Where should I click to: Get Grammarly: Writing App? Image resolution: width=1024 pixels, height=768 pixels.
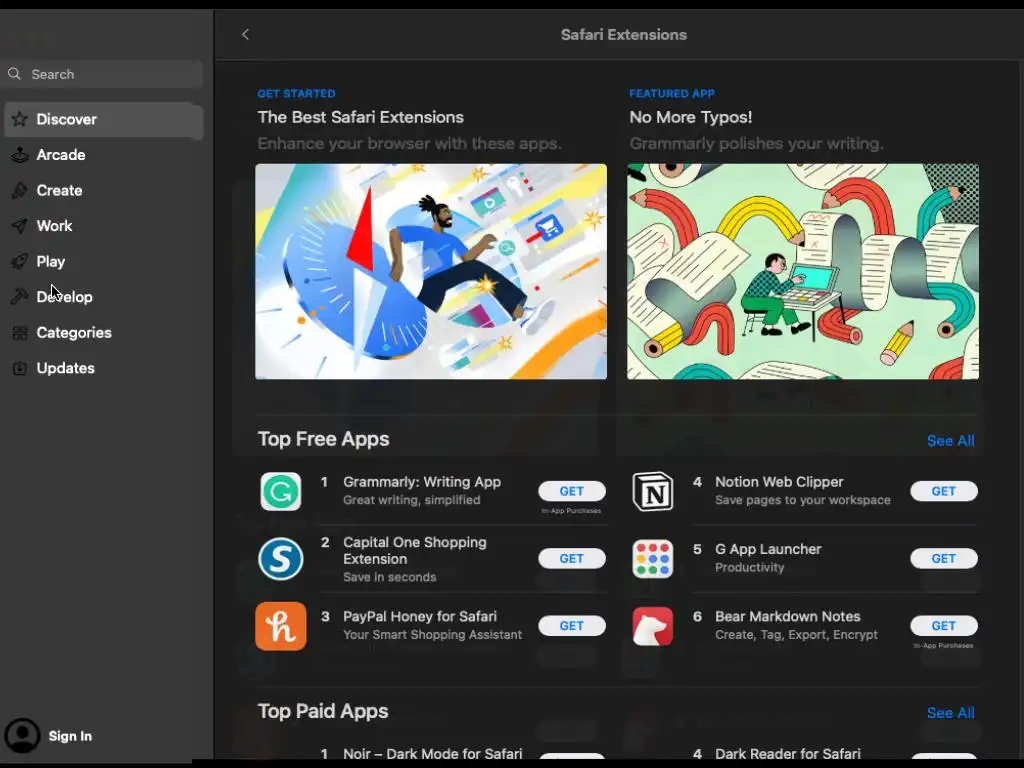[x=571, y=491]
